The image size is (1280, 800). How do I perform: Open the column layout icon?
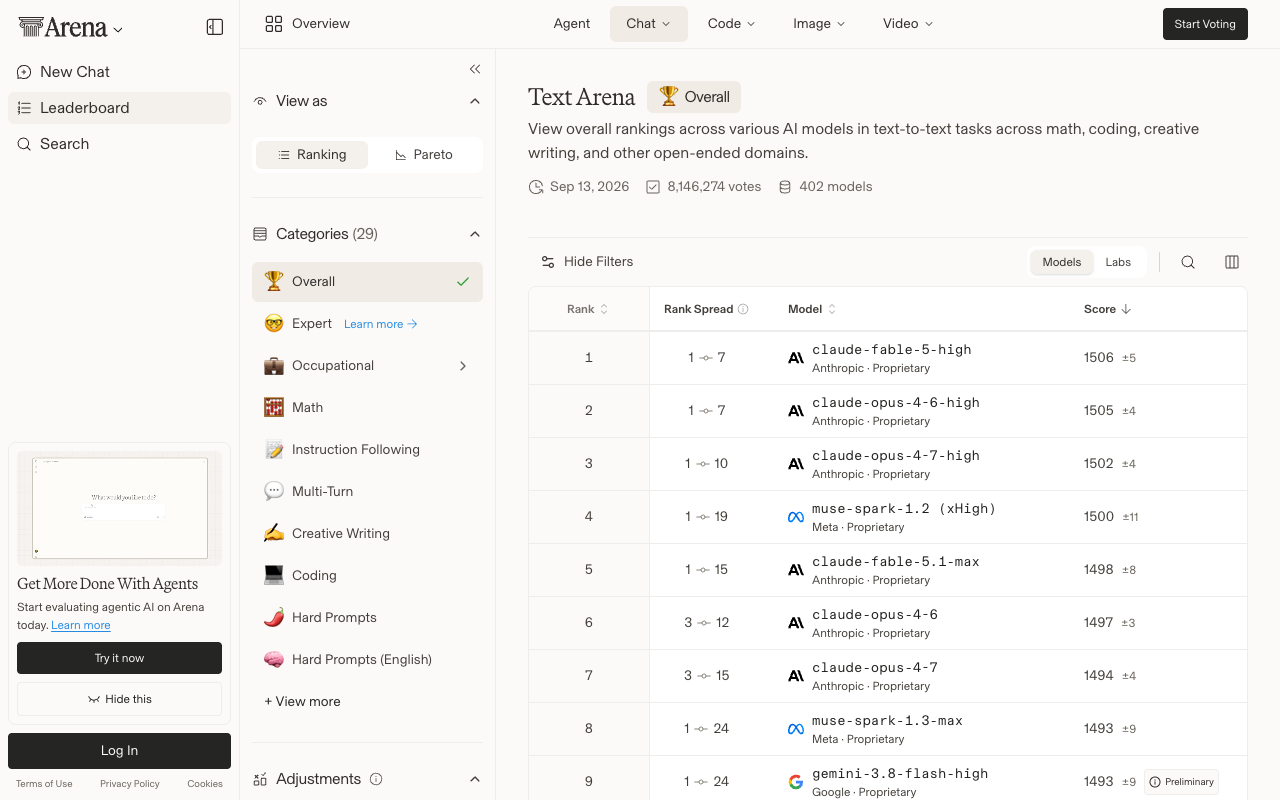pyautogui.click(x=1232, y=262)
